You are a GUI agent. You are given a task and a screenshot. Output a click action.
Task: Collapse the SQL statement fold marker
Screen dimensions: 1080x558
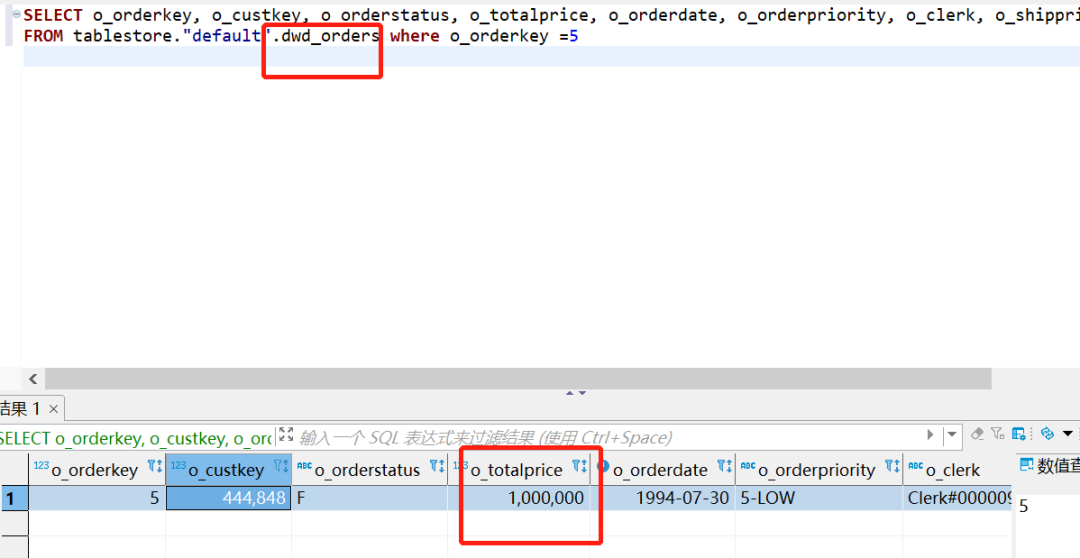16,15
